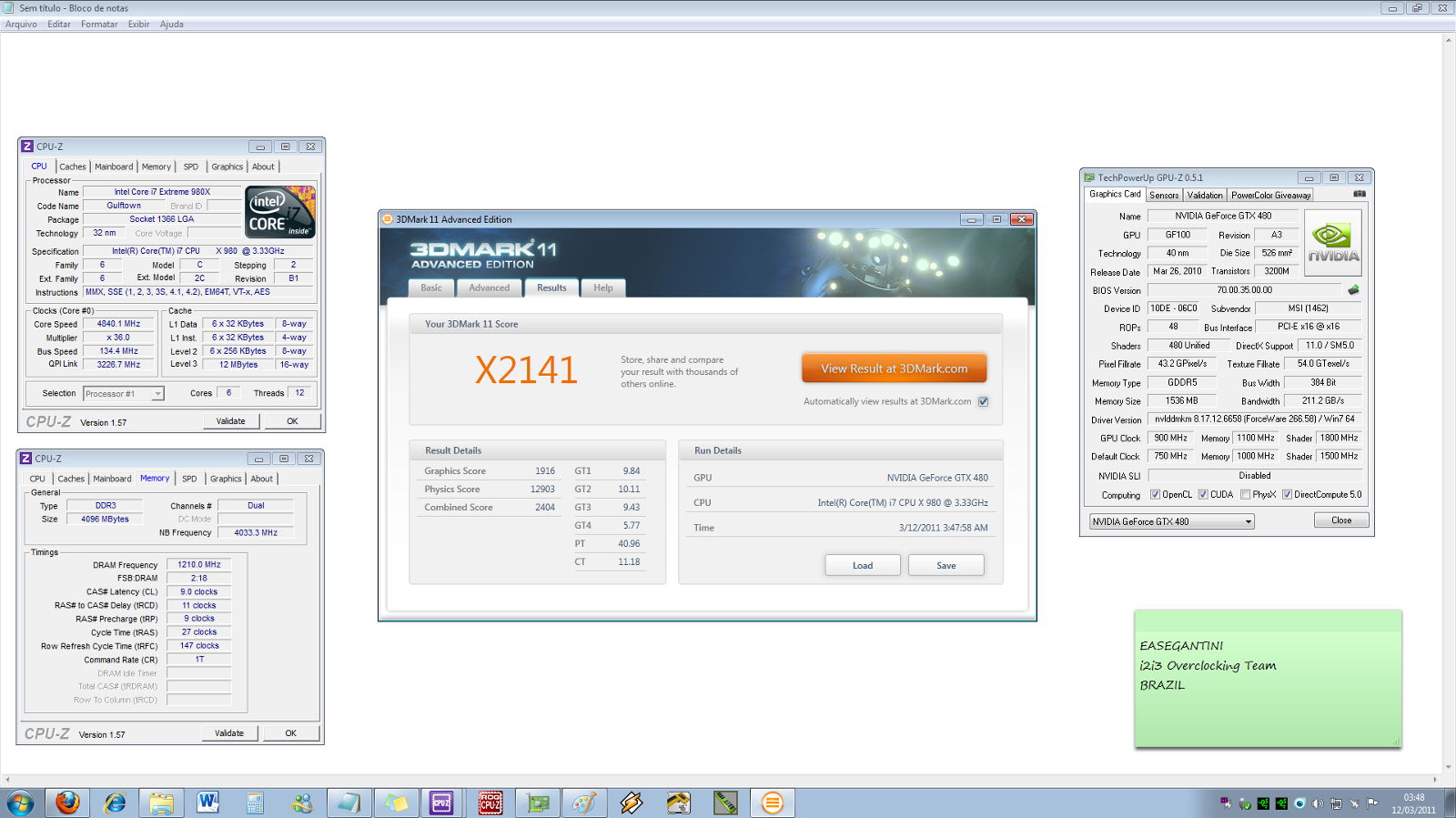The height and width of the screenshot is (818, 1456).
Task: Click Close button in GPU-Z
Action: (1341, 520)
